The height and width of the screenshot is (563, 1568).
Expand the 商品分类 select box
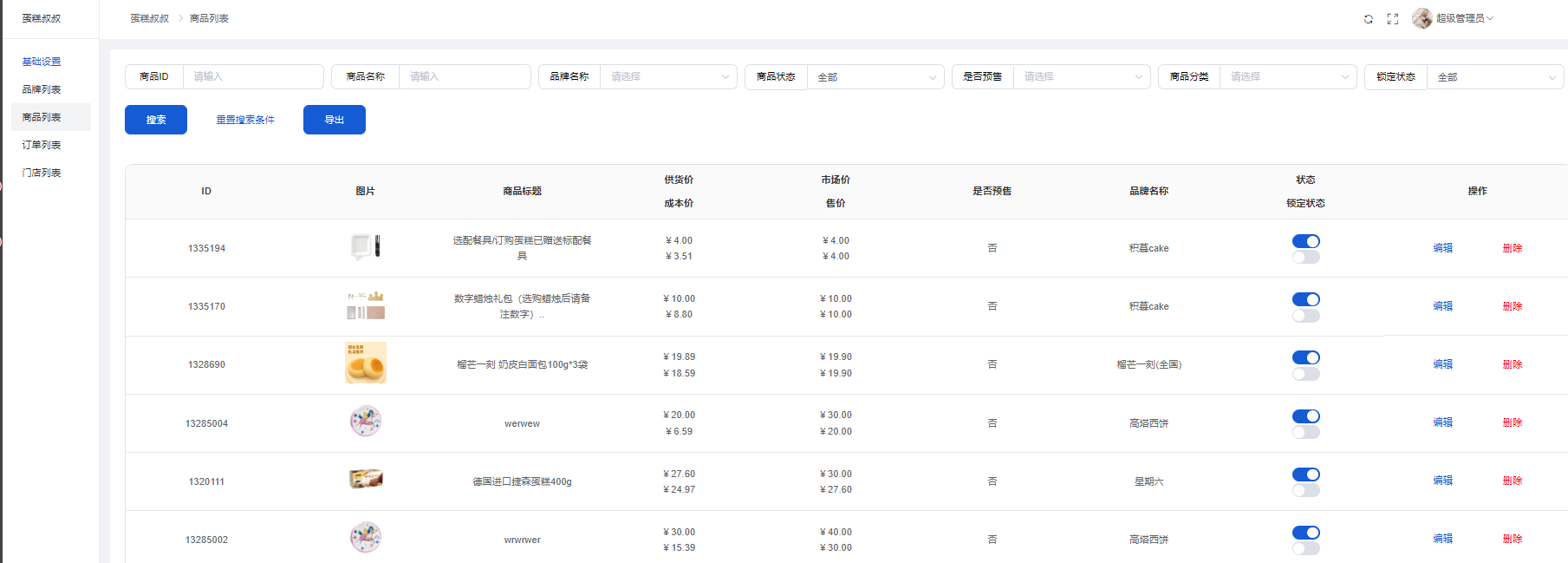(x=1287, y=77)
